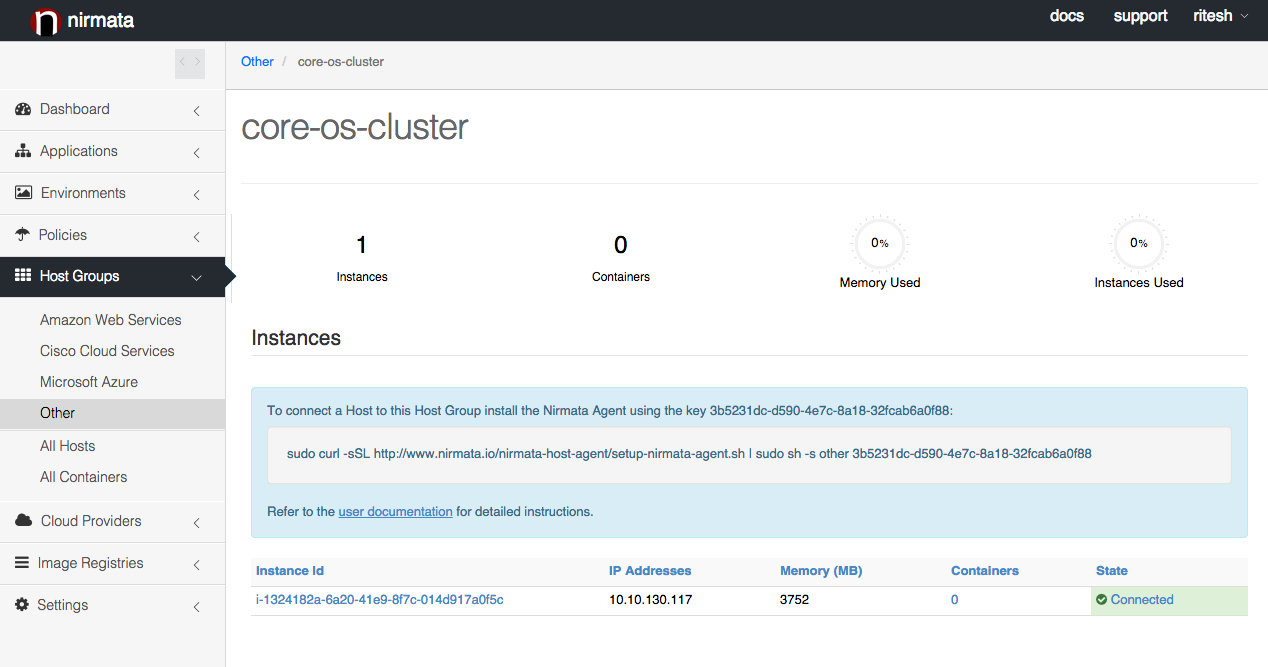Expand the Environments menu chevron
1268x667 pixels.
tap(197, 194)
